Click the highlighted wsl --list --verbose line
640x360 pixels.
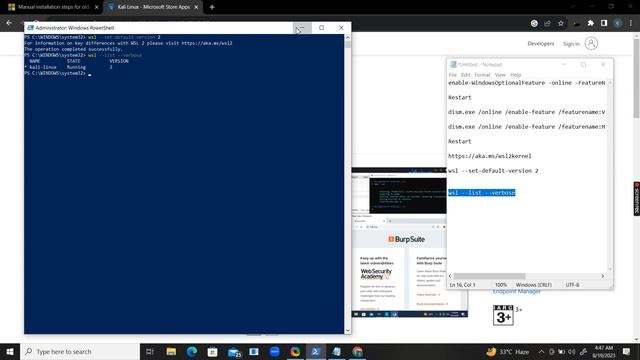tap(482, 193)
